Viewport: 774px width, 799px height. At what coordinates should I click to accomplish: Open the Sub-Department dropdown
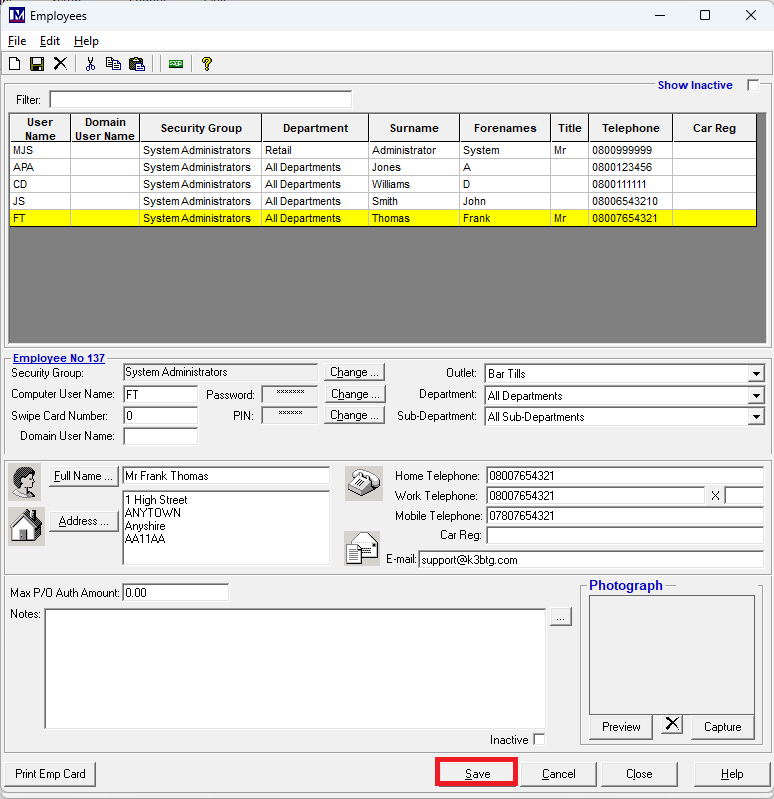click(x=755, y=417)
